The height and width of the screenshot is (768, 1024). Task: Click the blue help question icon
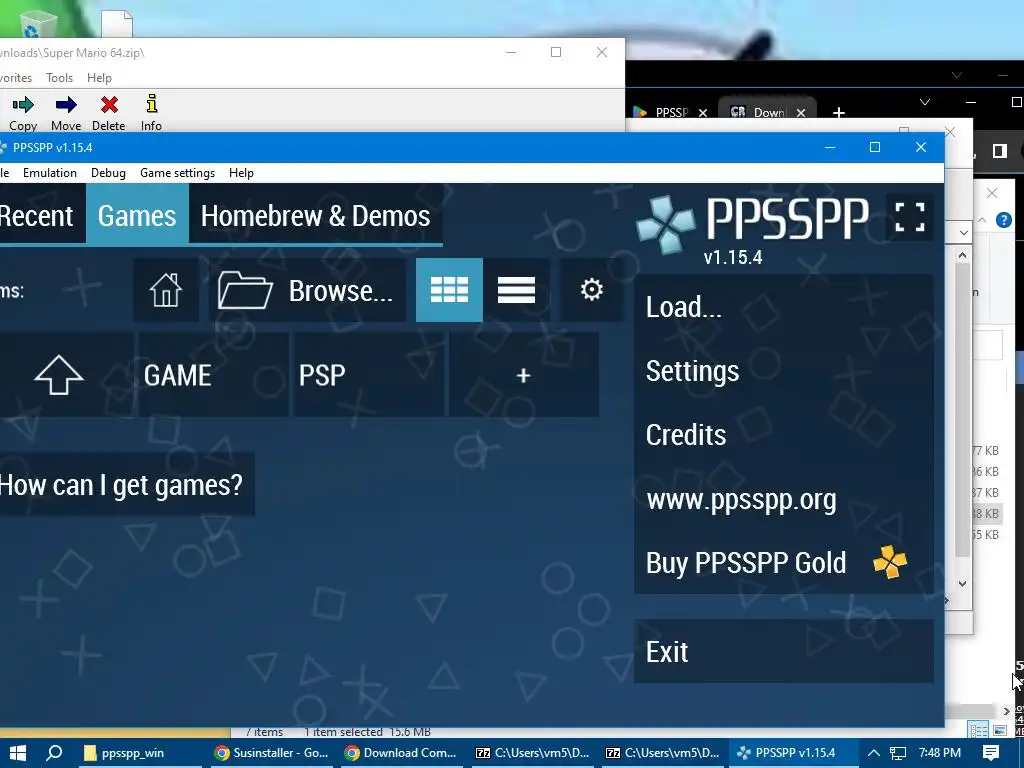tap(1004, 220)
